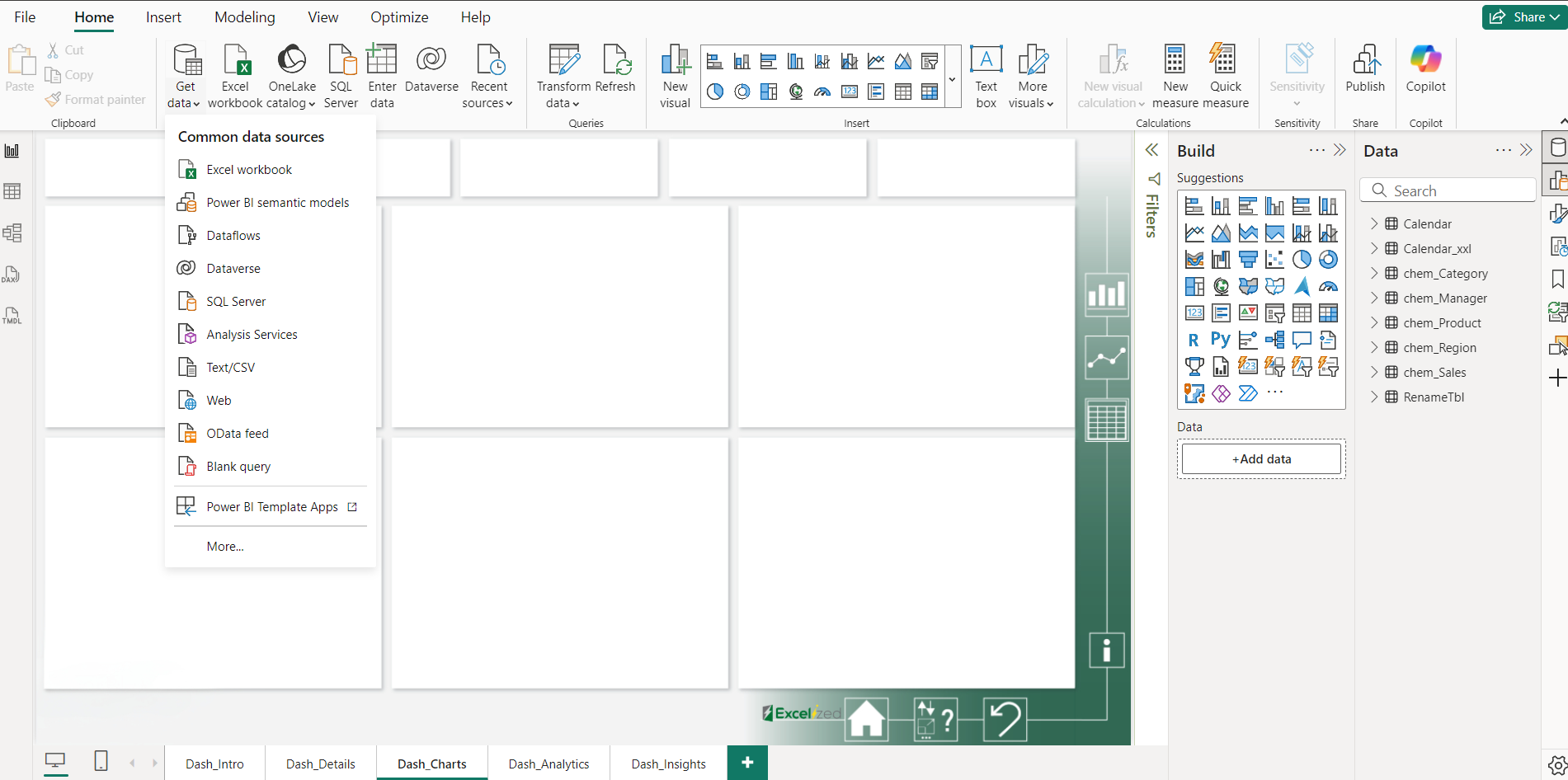1568x780 pixels.
Task: Open DAX query view in left sidebar
Action: coord(12,274)
